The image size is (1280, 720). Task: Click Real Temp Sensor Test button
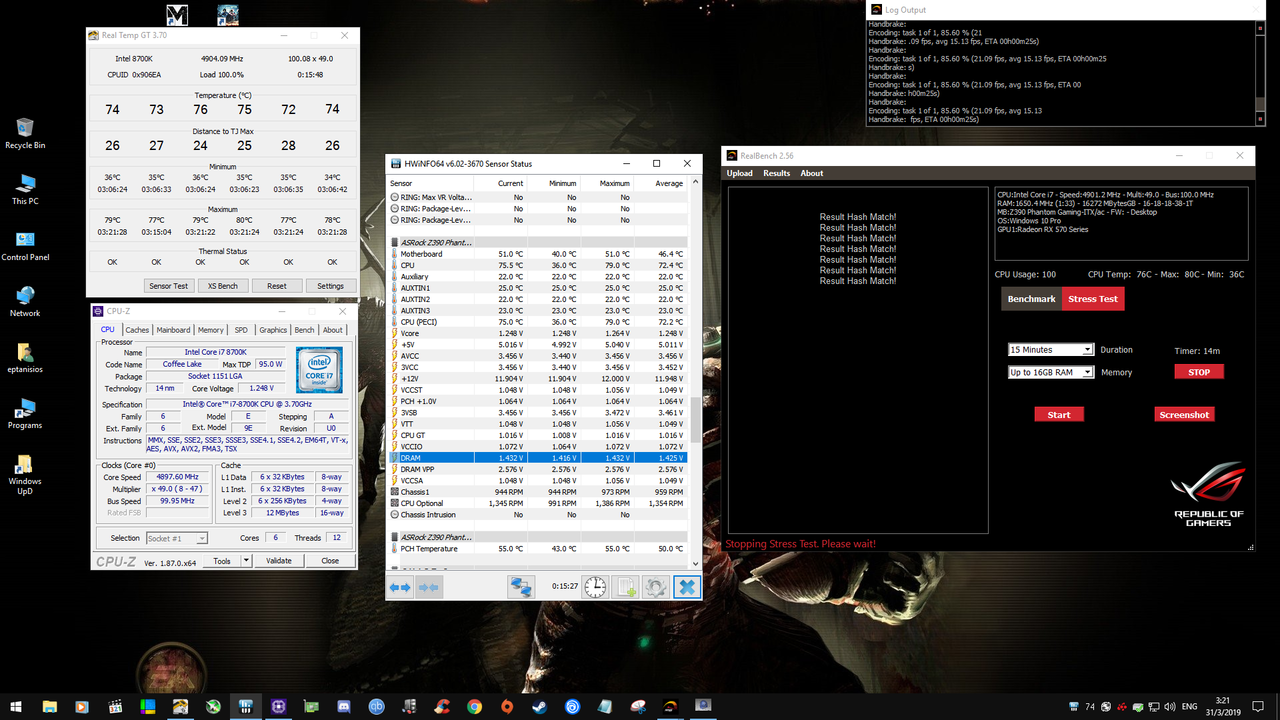click(x=168, y=286)
